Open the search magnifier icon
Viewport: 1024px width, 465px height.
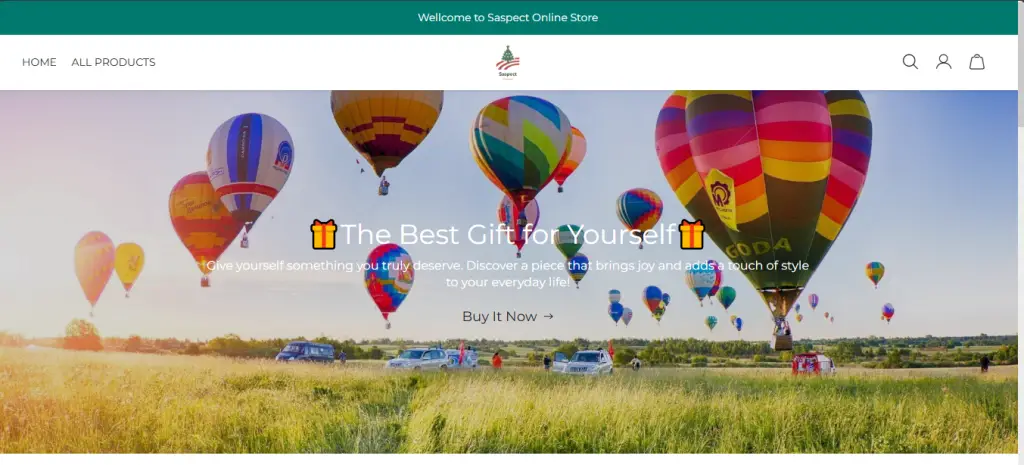tap(910, 62)
